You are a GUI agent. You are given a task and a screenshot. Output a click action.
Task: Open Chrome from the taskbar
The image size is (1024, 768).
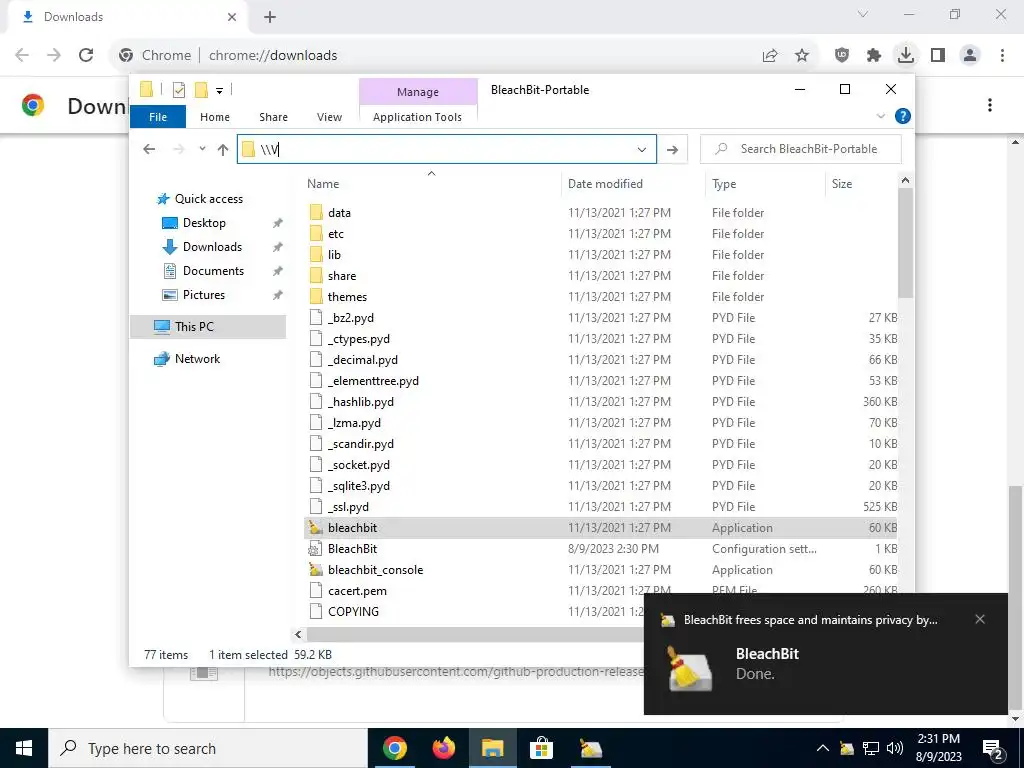(x=394, y=748)
